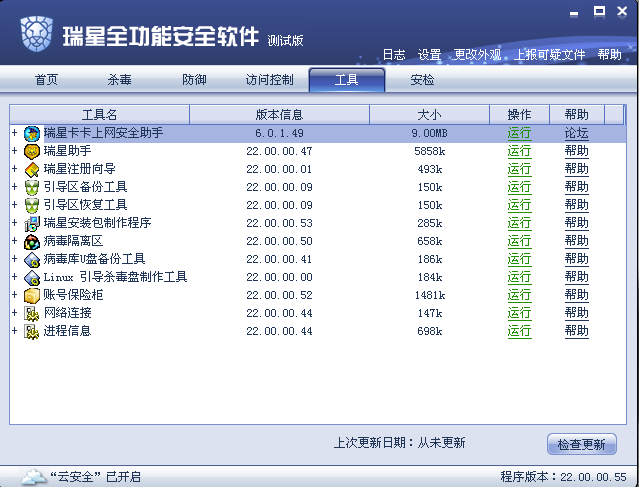The height and width of the screenshot is (487, 639).
Task: Run 账号保险柜 via 运行 link
Action: point(519,295)
